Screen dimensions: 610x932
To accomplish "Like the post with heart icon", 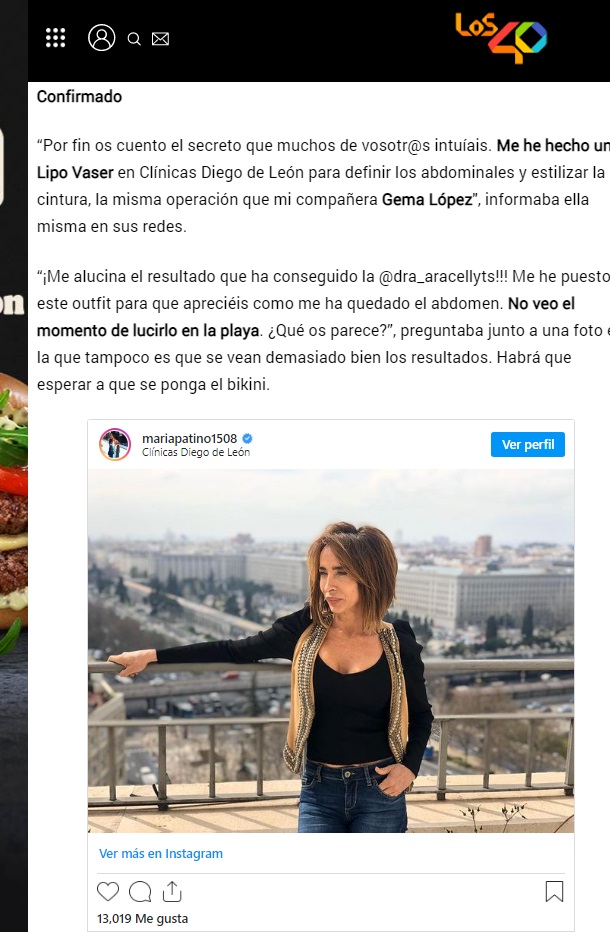I will [108, 892].
